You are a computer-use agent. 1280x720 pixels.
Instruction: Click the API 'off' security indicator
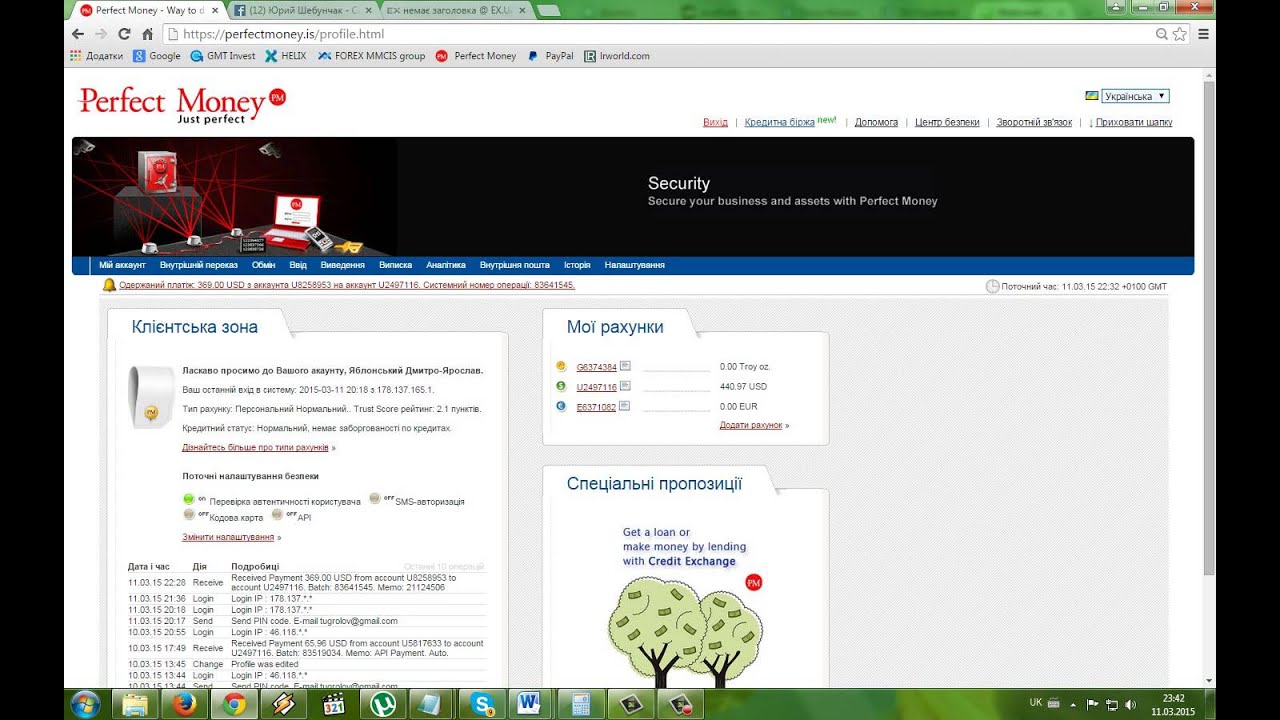tap(278, 515)
